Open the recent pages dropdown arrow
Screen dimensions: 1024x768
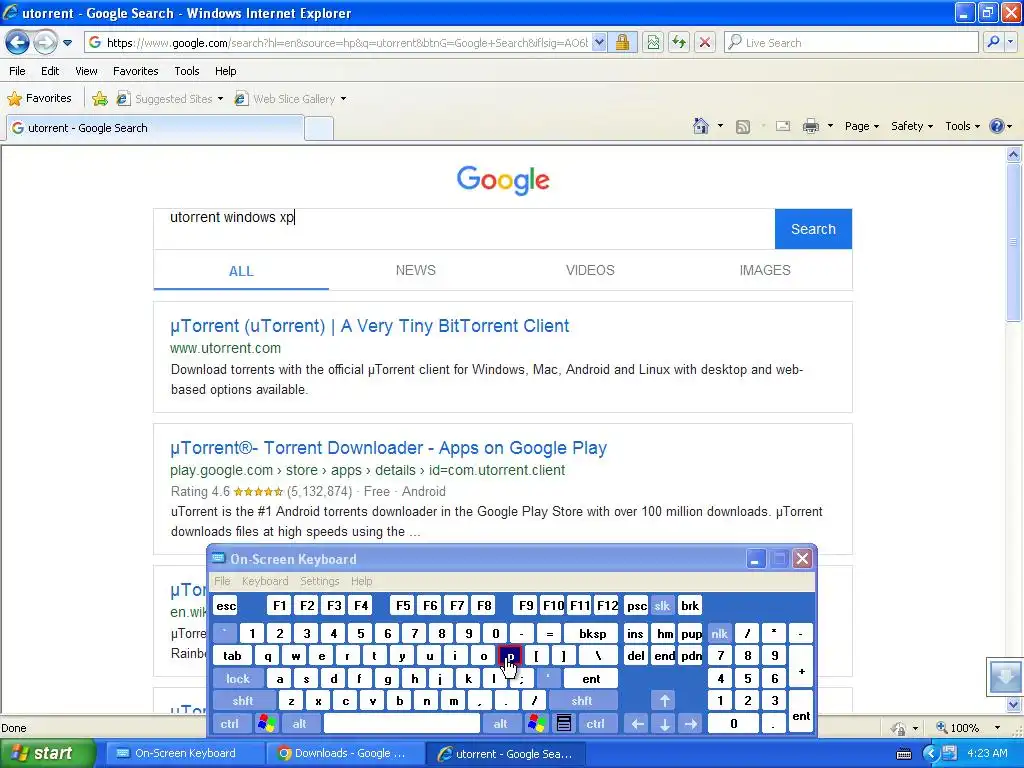67,43
